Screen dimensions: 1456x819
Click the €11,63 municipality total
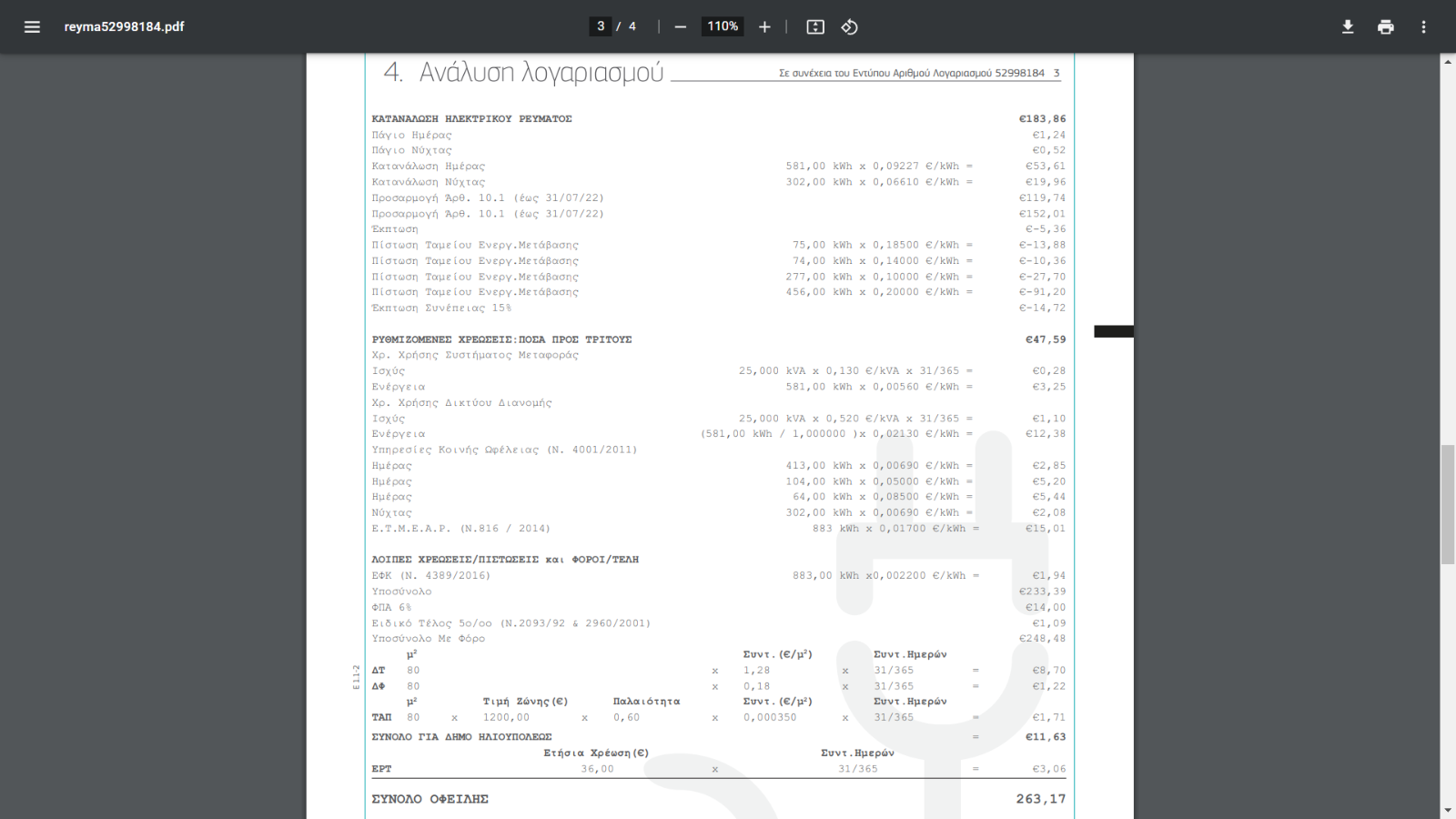tap(1046, 737)
